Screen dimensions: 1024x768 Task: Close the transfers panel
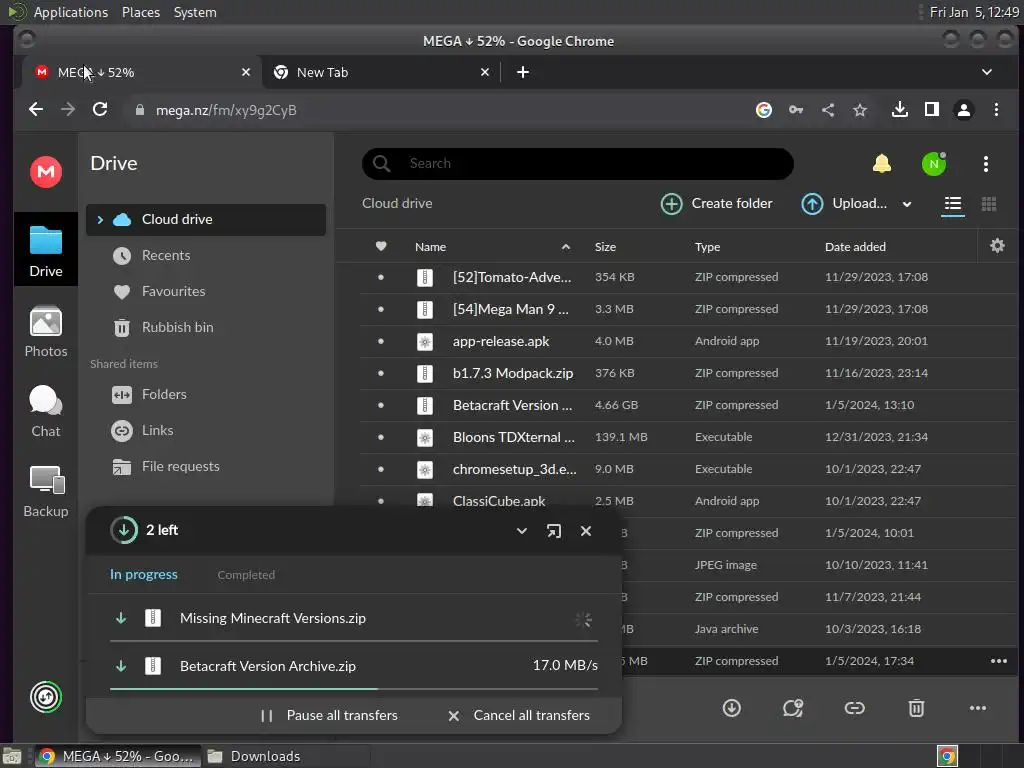(586, 531)
